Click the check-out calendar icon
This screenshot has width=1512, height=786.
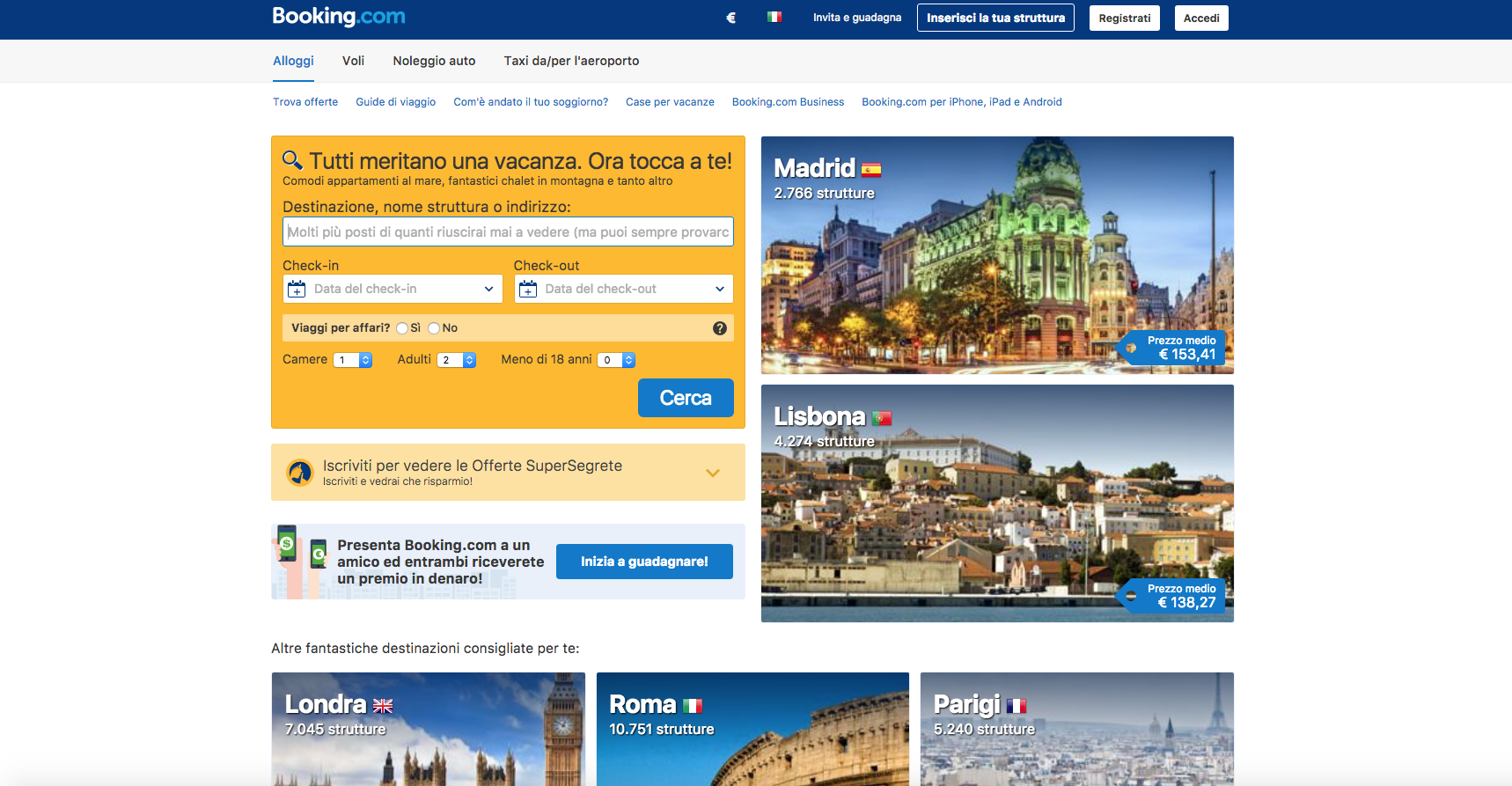tap(528, 289)
